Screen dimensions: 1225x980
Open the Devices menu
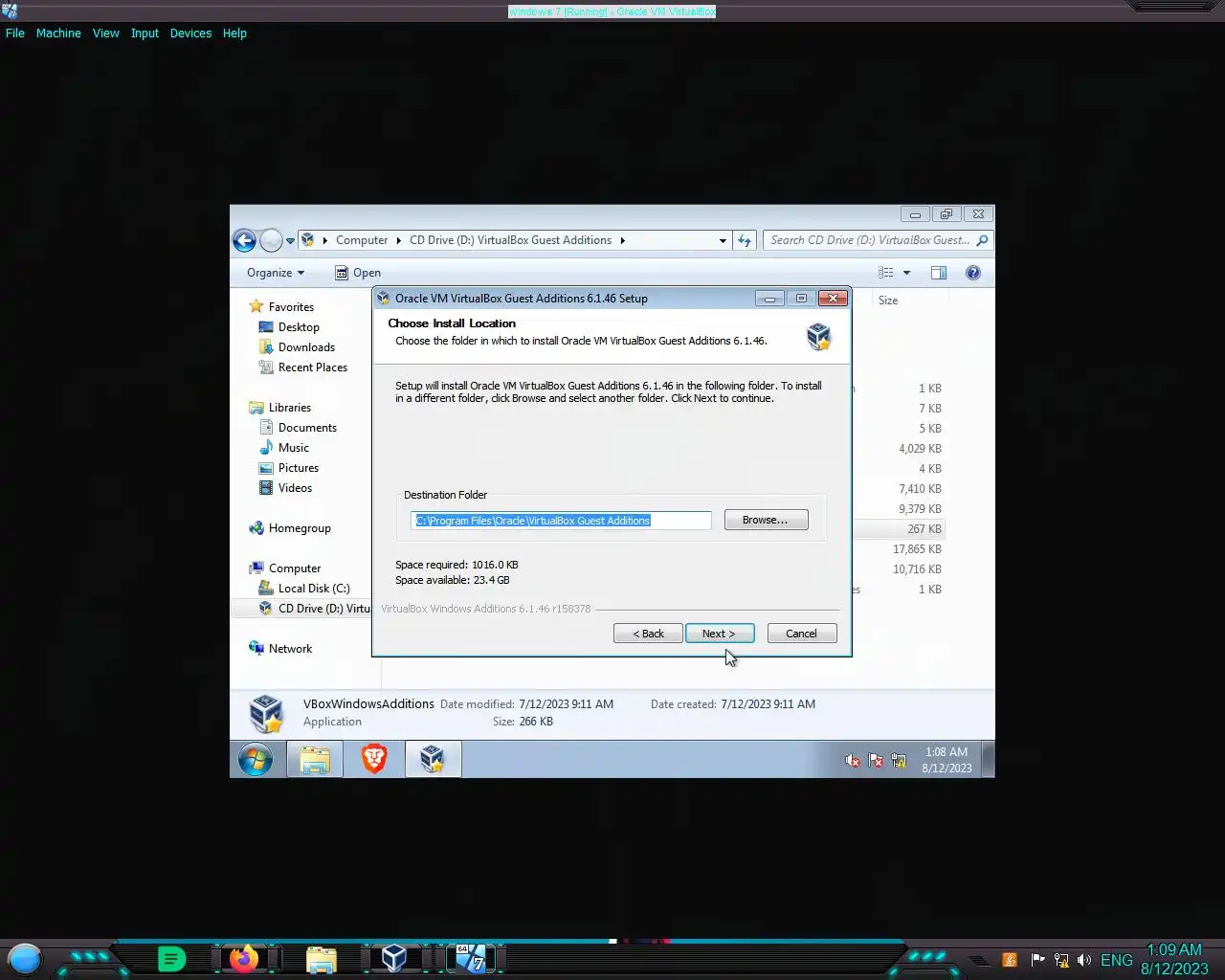(190, 33)
